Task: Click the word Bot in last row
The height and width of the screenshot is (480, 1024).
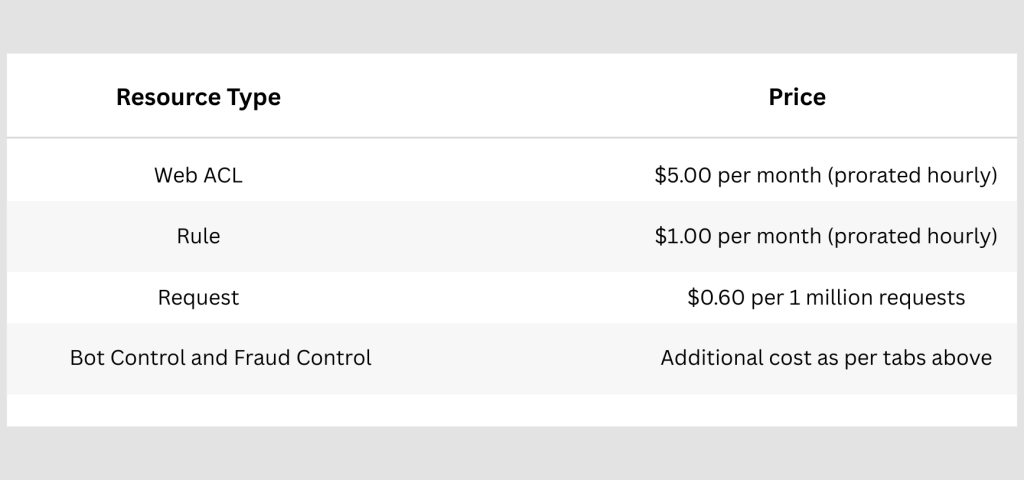Action: [87, 358]
